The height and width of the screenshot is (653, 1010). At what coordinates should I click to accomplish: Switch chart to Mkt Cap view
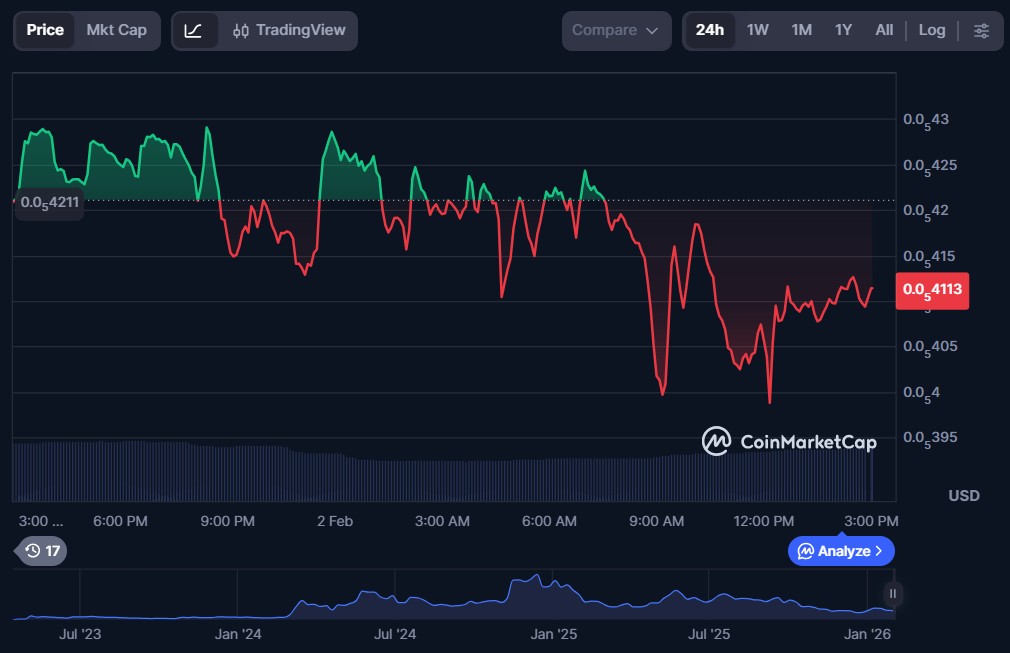coord(116,30)
